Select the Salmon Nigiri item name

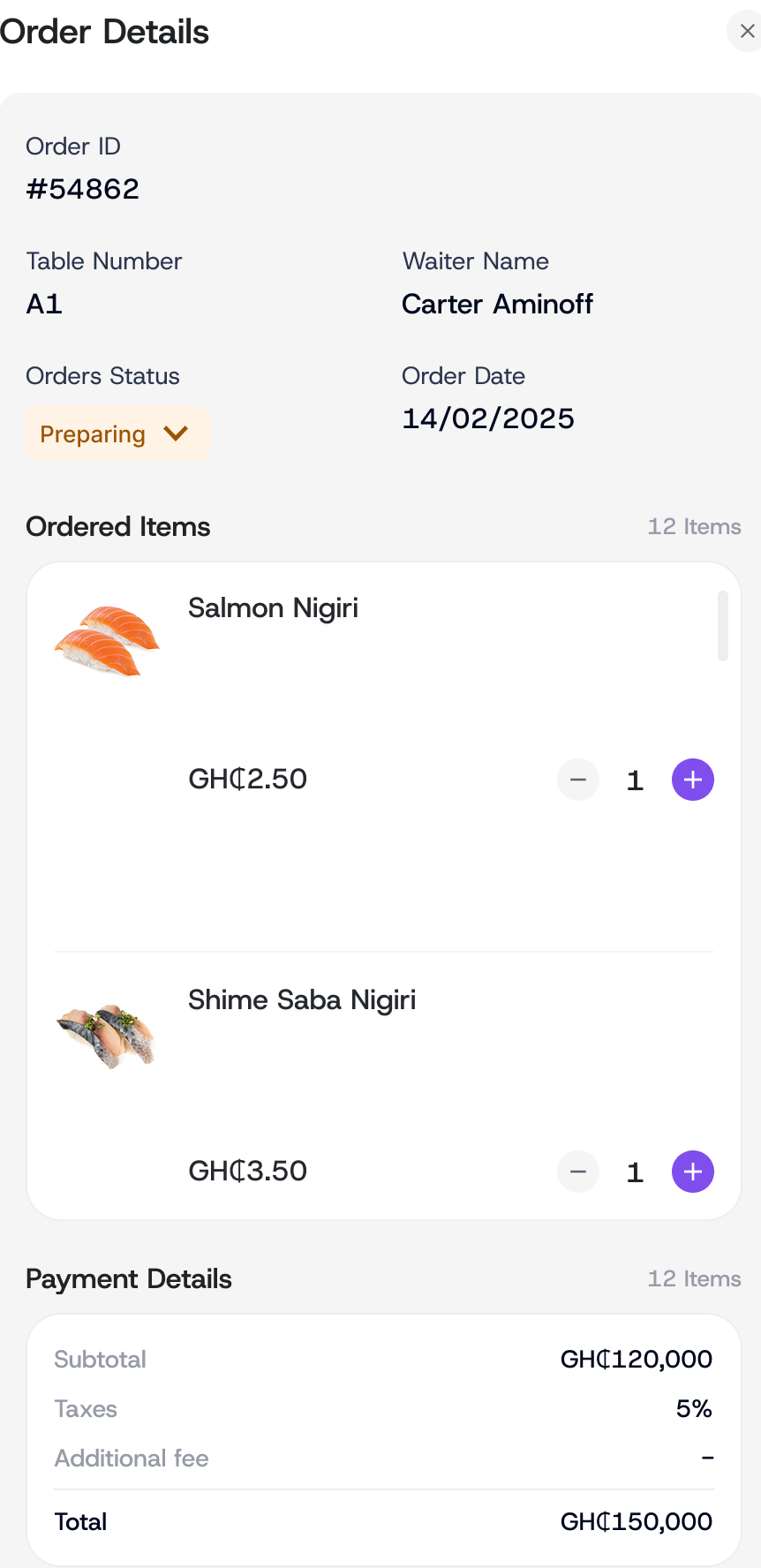[x=273, y=608]
